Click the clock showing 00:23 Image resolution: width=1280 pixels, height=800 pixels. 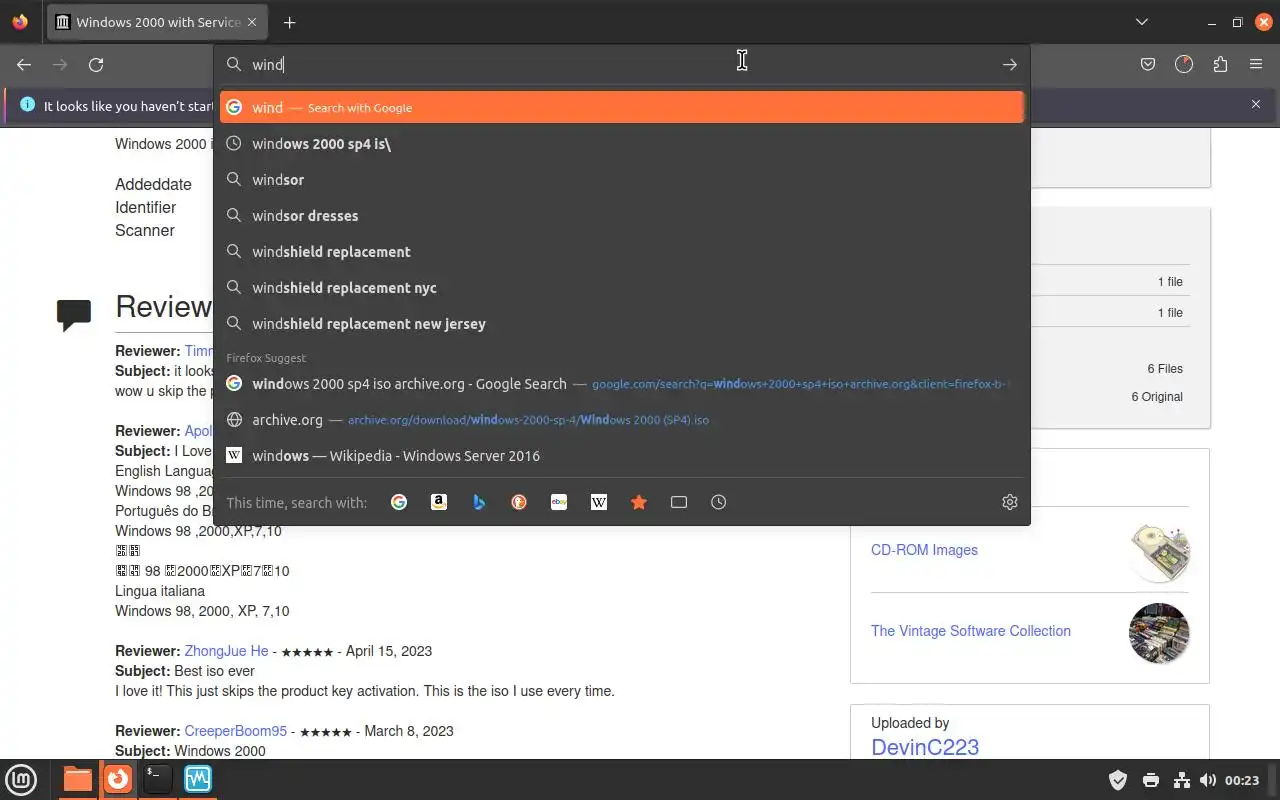point(1242,780)
